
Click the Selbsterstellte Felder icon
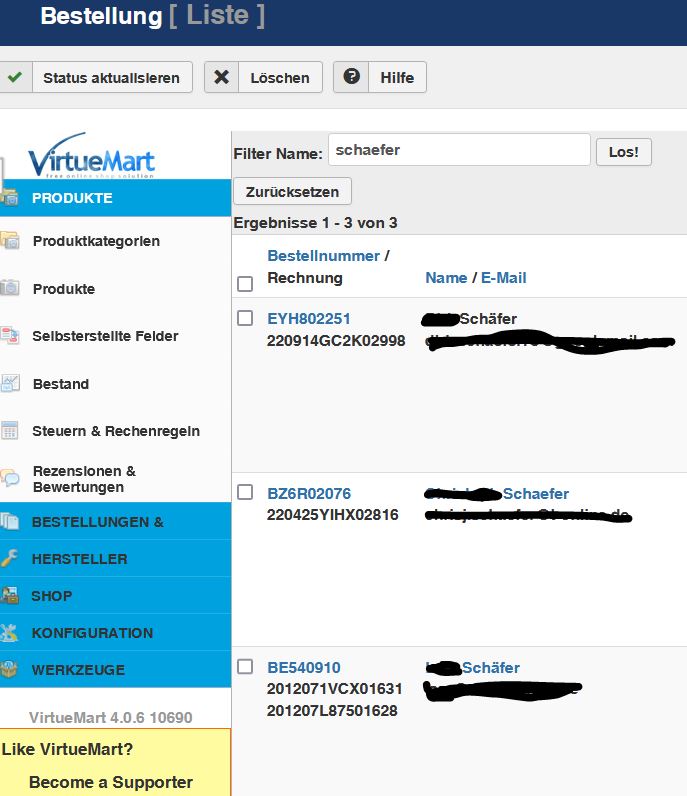point(10,336)
